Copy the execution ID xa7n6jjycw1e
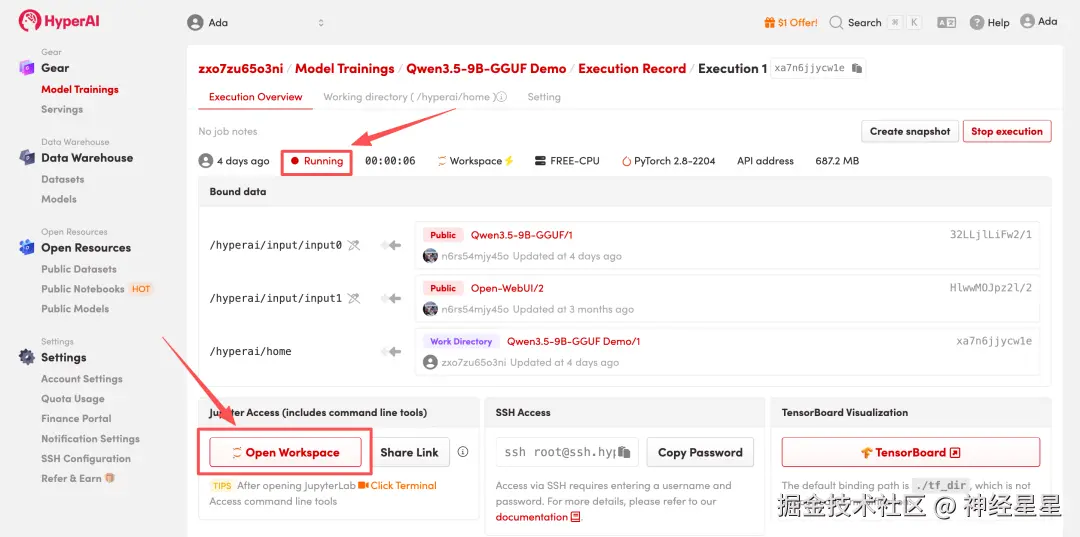The width and height of the screenshot is (1080, 537). pos(857,68)
